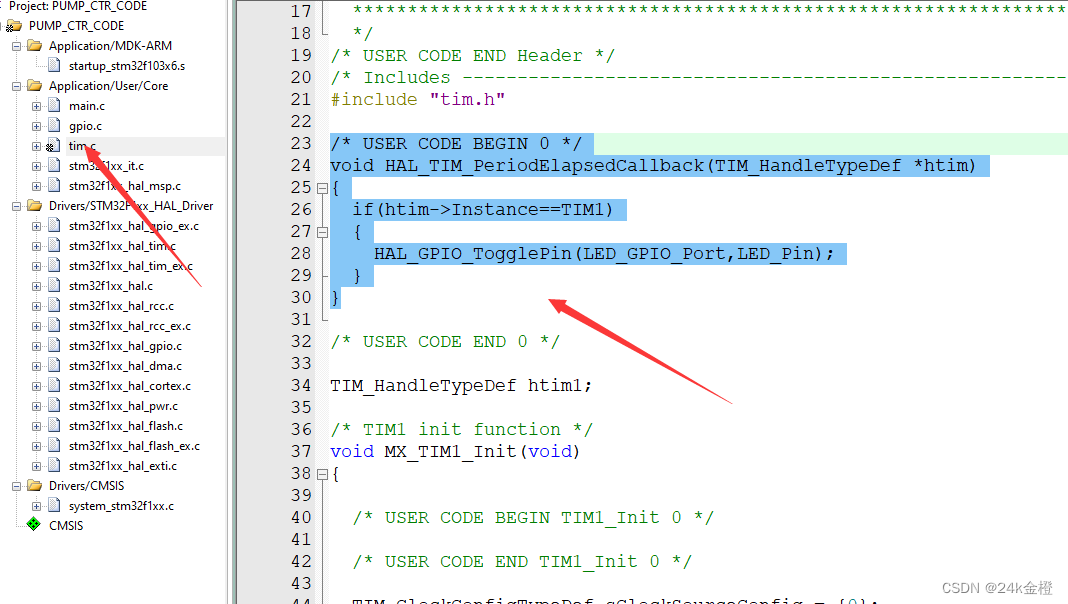Open startup_stm32f103x6.s file
1068x604 pixels.
[x=127, y=66]
